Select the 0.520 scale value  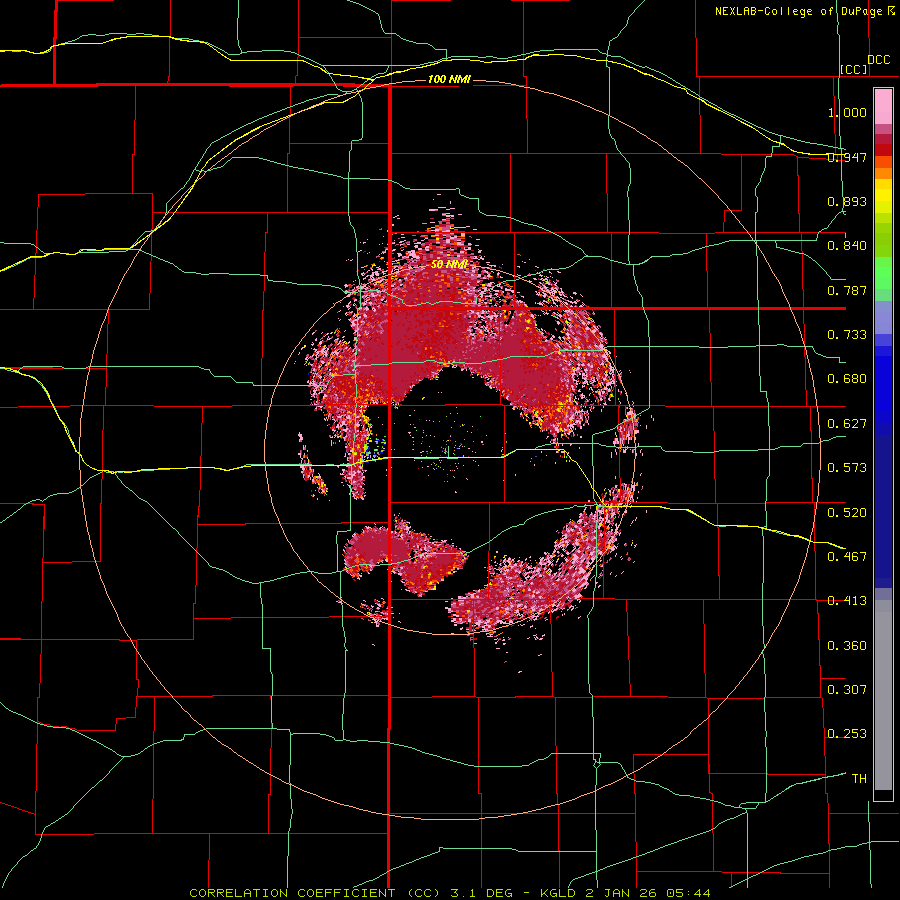click(x=847, y=512)
